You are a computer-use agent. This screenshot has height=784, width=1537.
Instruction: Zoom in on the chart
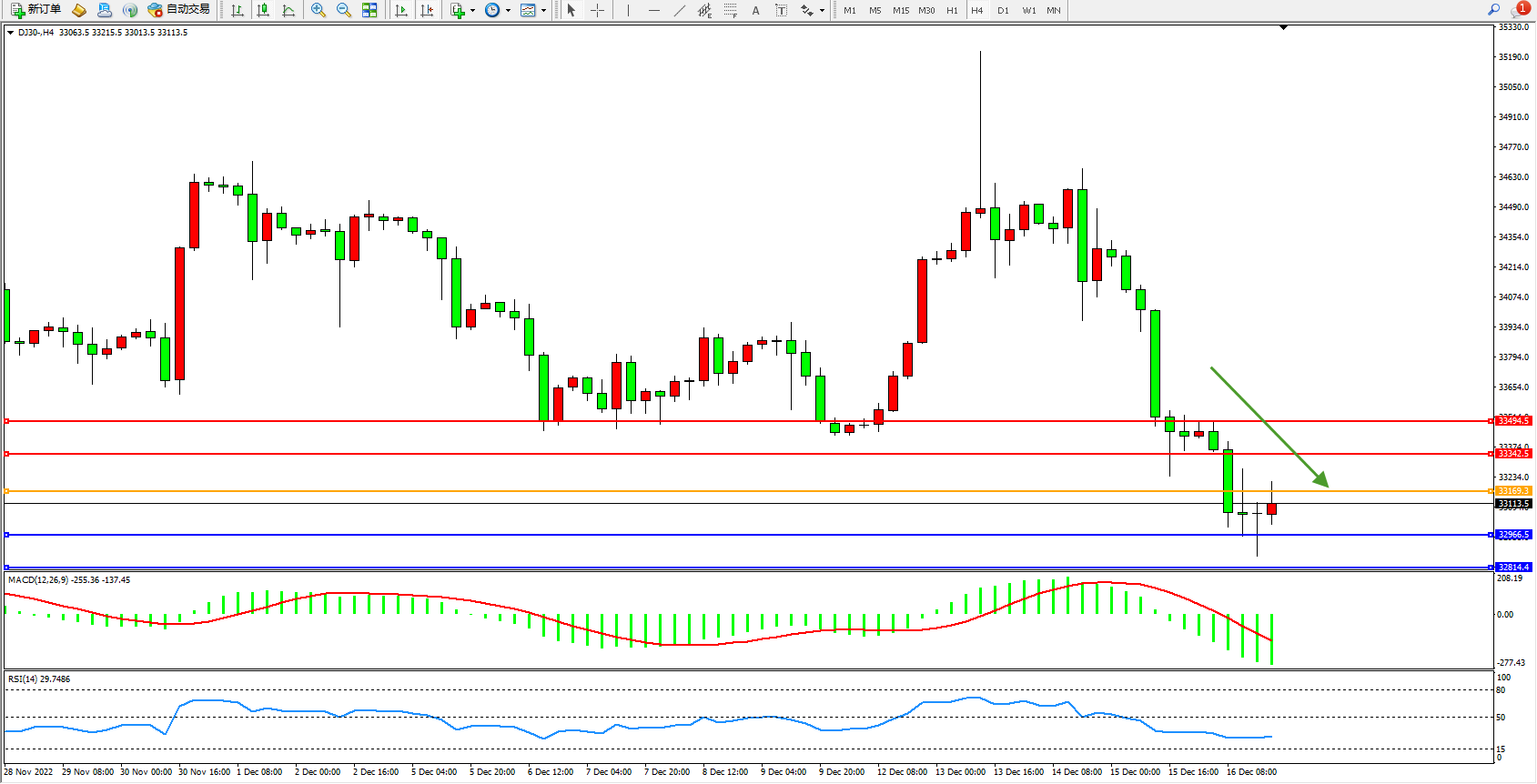(x=319, y=10)
